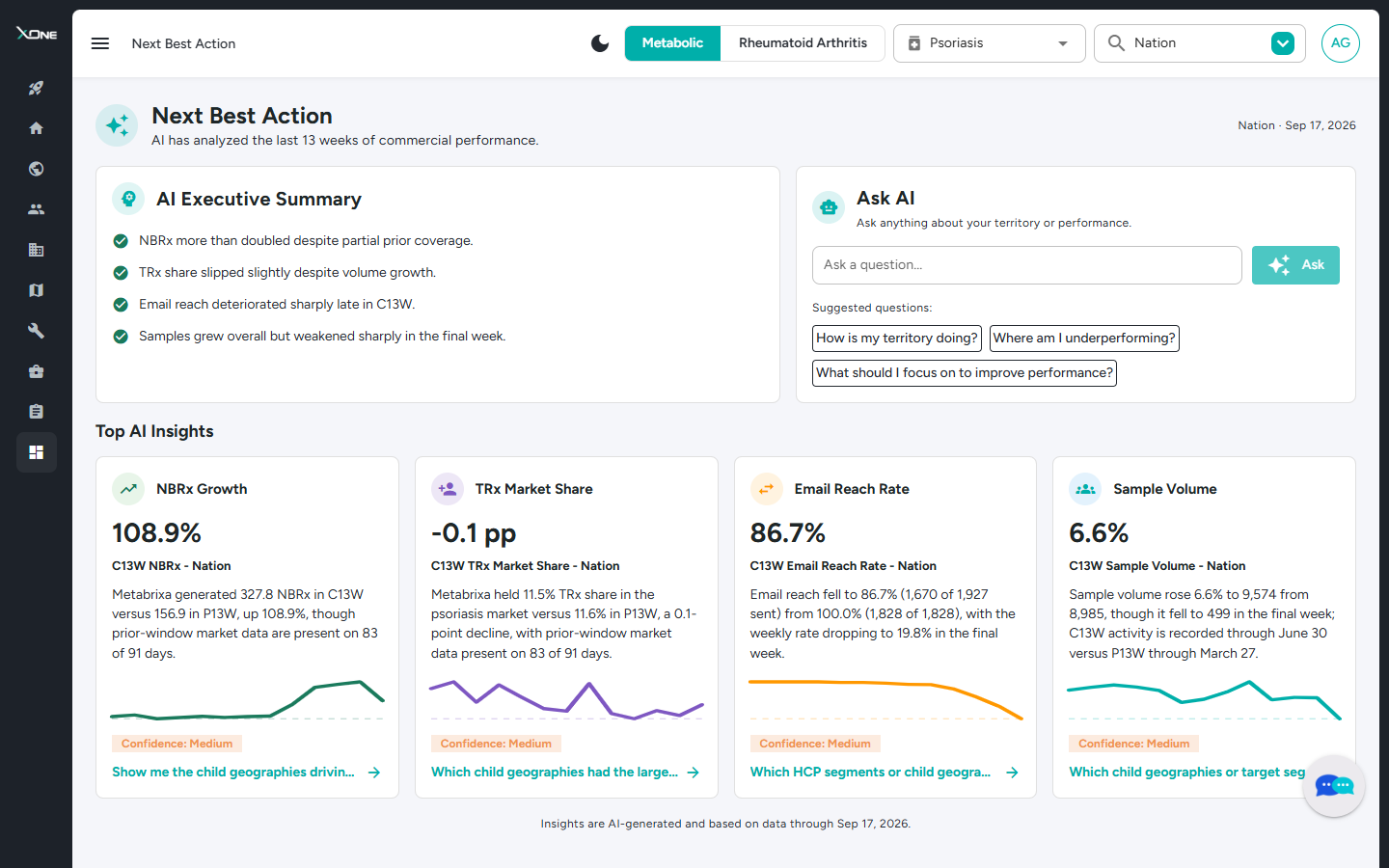Screen dimensions: 1389x868
Task: Expand the Psoriasis dropdown
Action: click(x=989, y=43)
